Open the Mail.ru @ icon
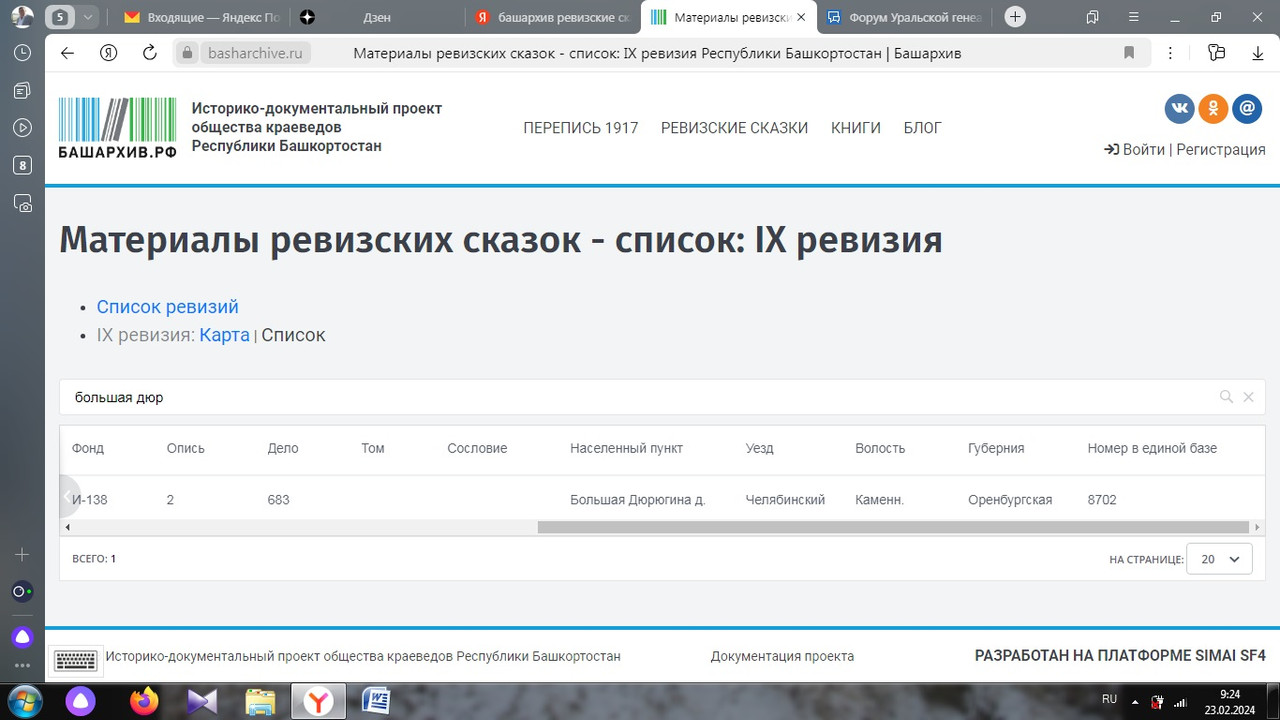 1247,108
